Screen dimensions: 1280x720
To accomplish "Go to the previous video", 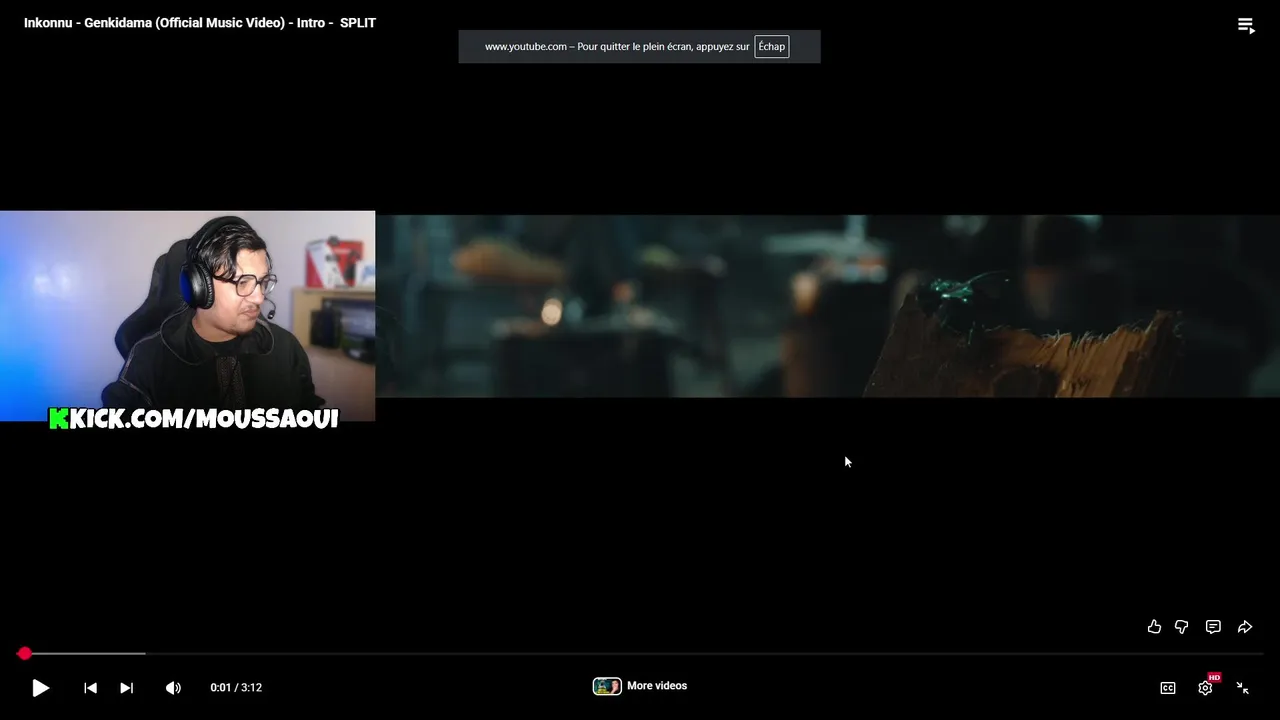I will click(90, 688).
